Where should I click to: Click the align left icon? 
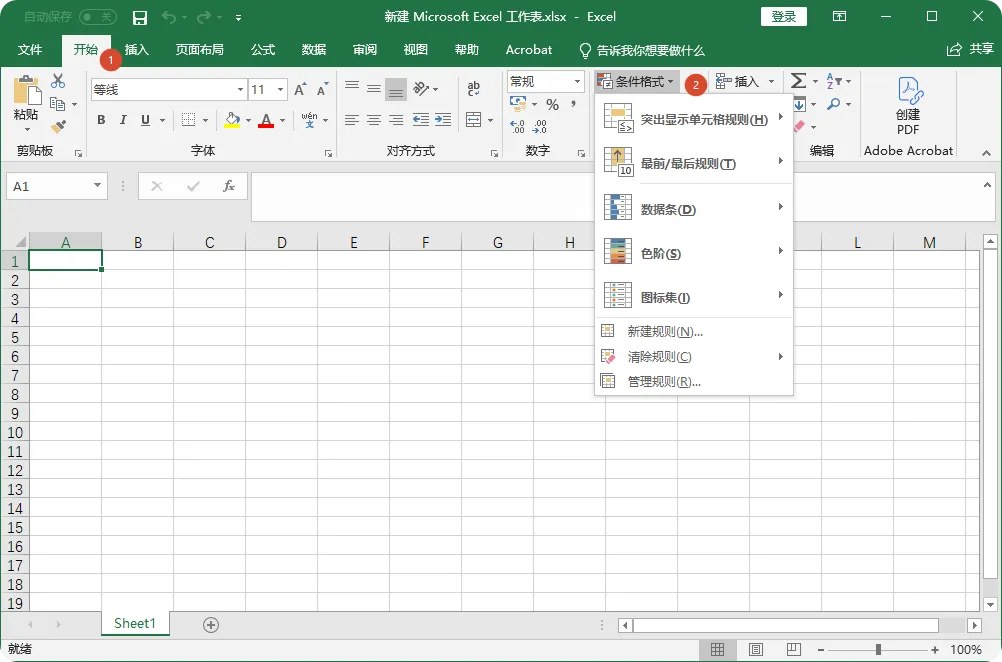point(351,119)
